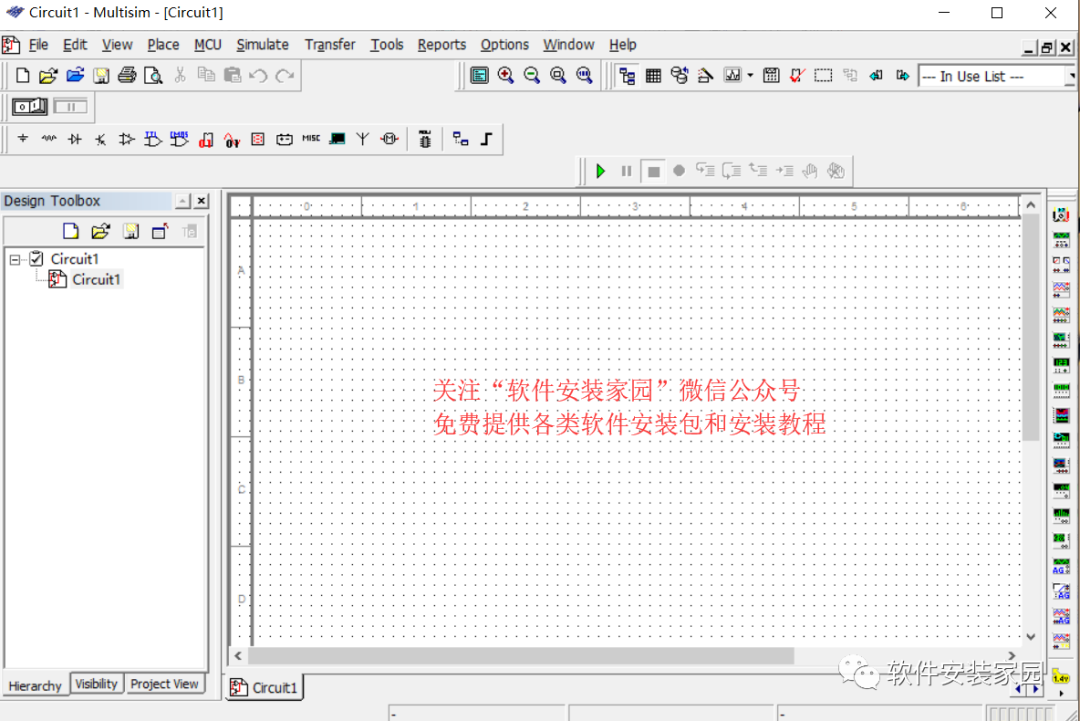Switch to the Hierarchy tab

pyautogui.click(x=35, y=685)
